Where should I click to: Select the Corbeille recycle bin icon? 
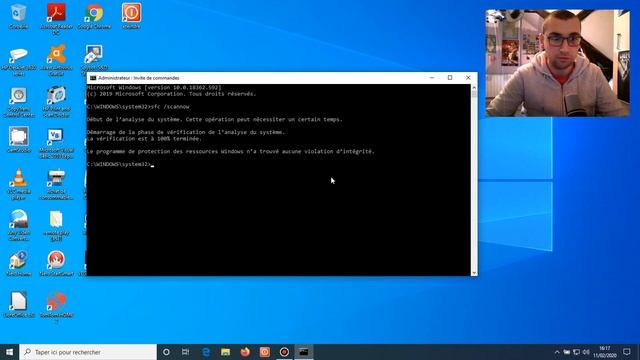pyautogui.click(x=18, y=16)
